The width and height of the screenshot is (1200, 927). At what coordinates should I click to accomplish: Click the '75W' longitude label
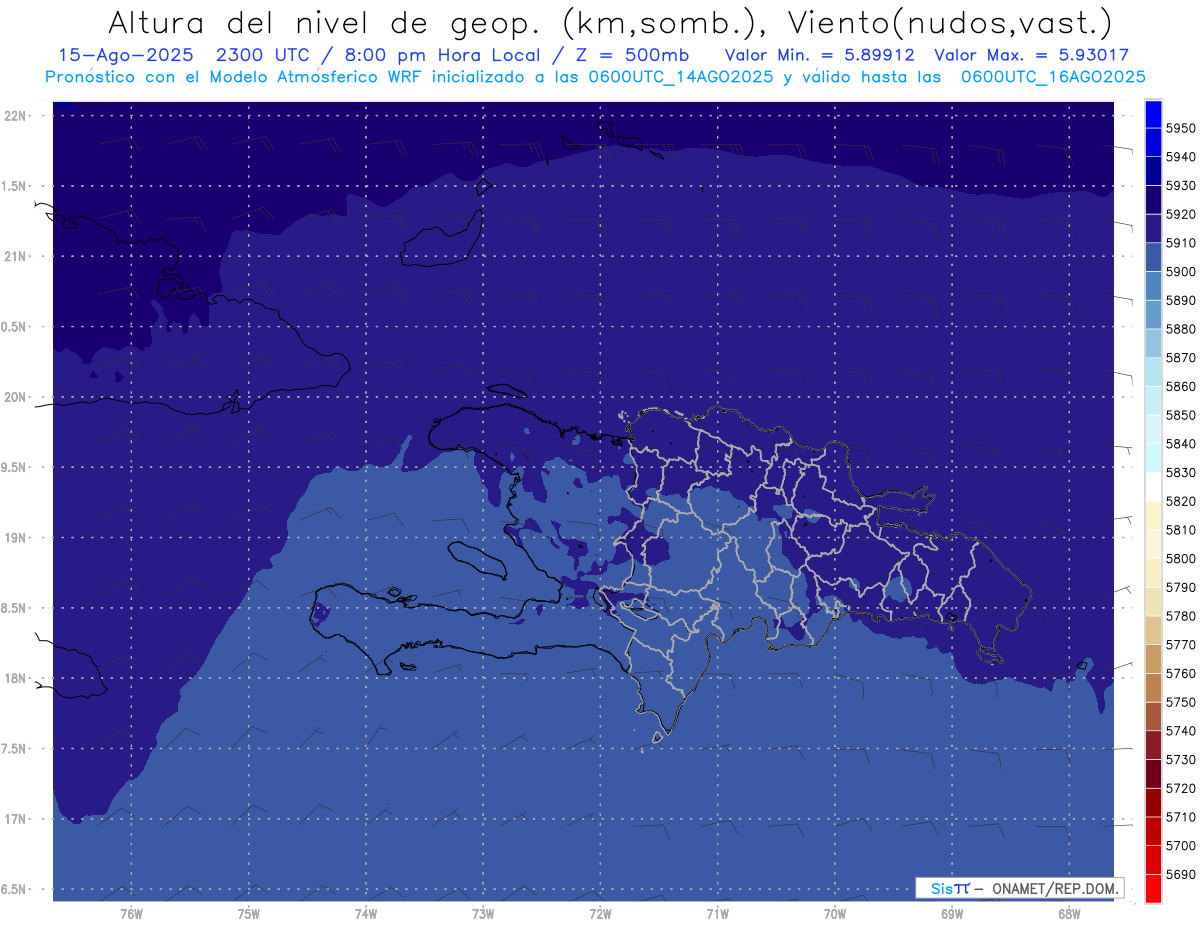tap(248, 913)
